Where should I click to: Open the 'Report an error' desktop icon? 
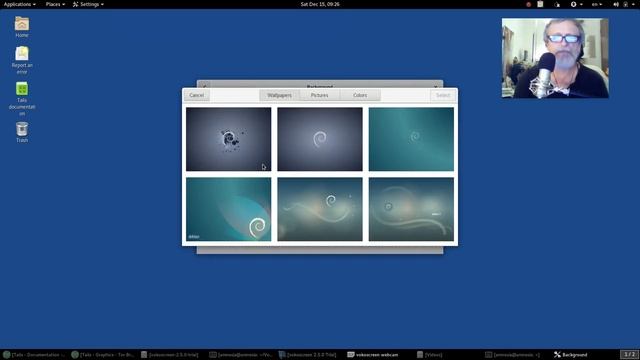click(x=22, y=60)
